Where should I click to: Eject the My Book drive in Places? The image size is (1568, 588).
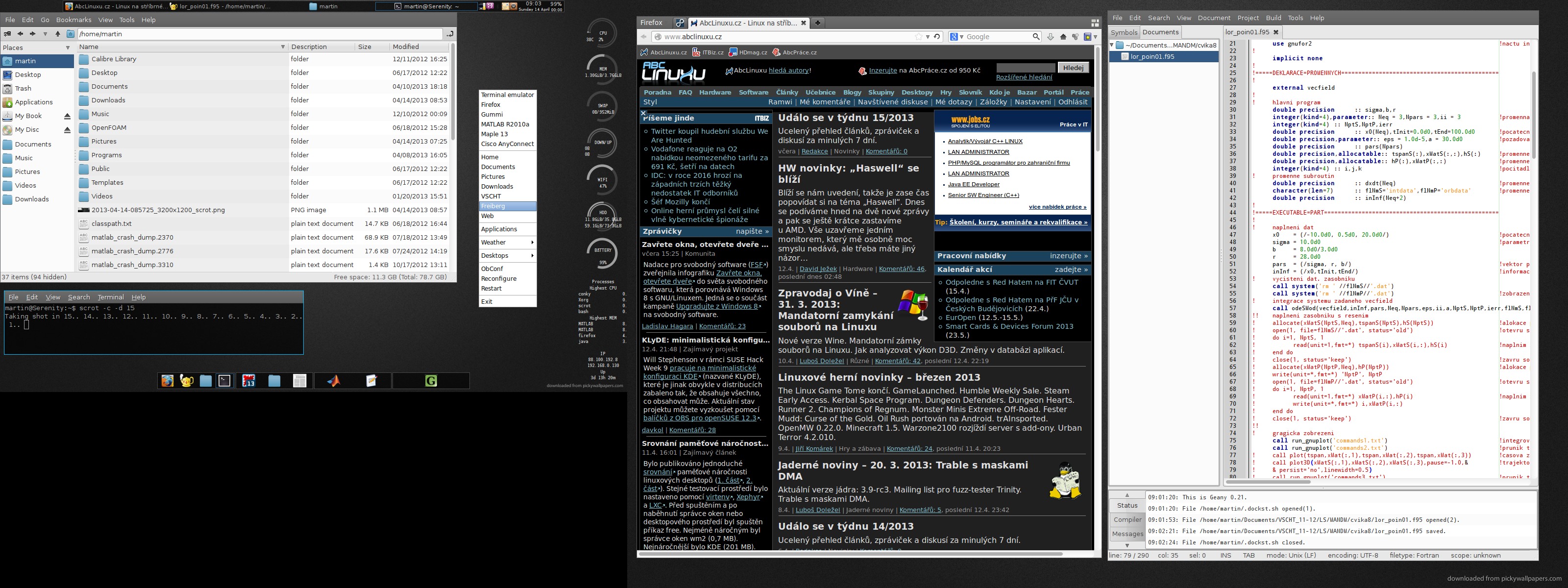point(67,116)
